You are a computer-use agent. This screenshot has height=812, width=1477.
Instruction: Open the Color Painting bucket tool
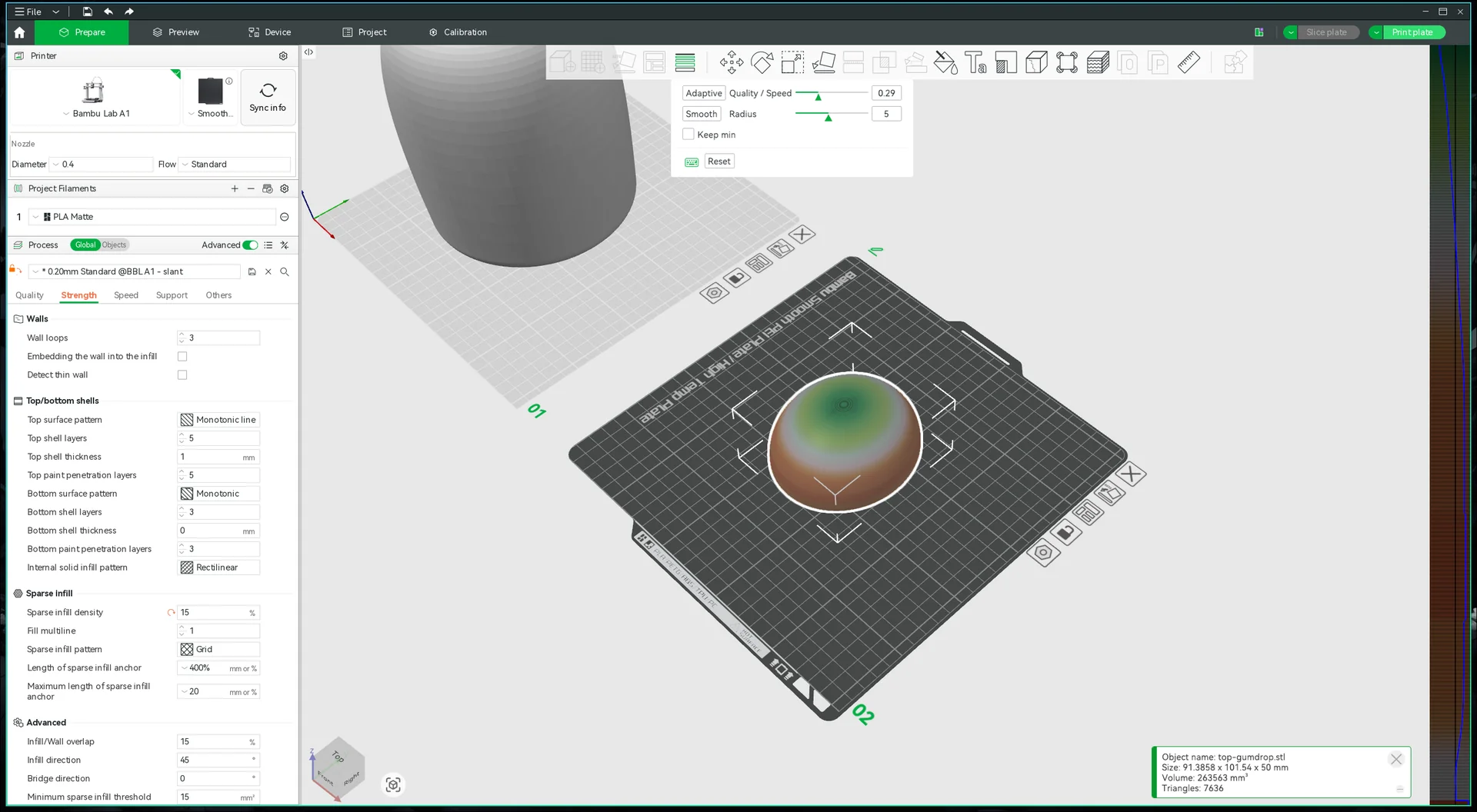[x=945, y=62]
